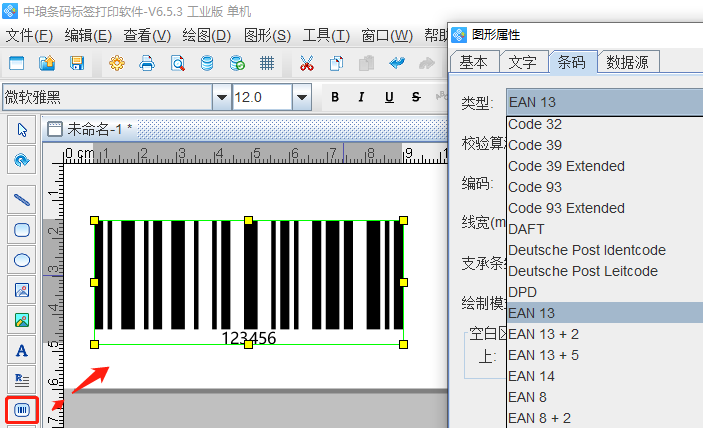Screen dimensions: 703x428
Task: Open the 查看(V) menu
Action: click(x=147, y=35)
